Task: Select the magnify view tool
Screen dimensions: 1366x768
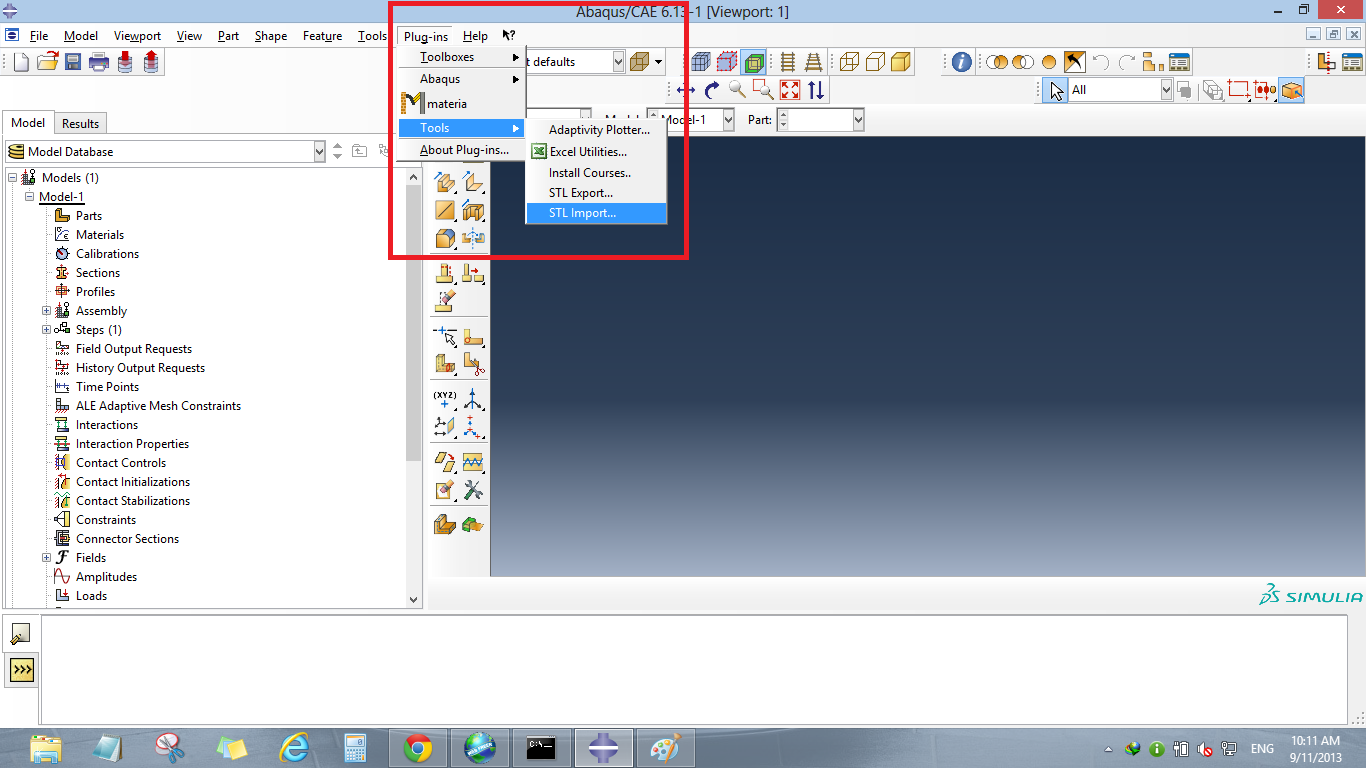Action: click(x=738, y=90)
